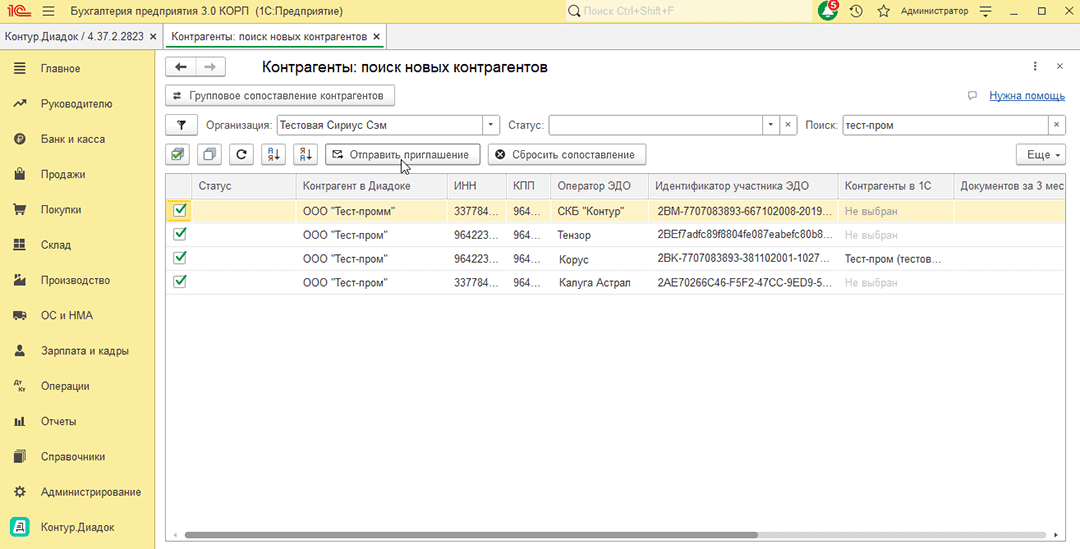Click the Документов за 3 мес column header
The height and width of the screenshot is (549, 1080).
[x=1010, y=186]
